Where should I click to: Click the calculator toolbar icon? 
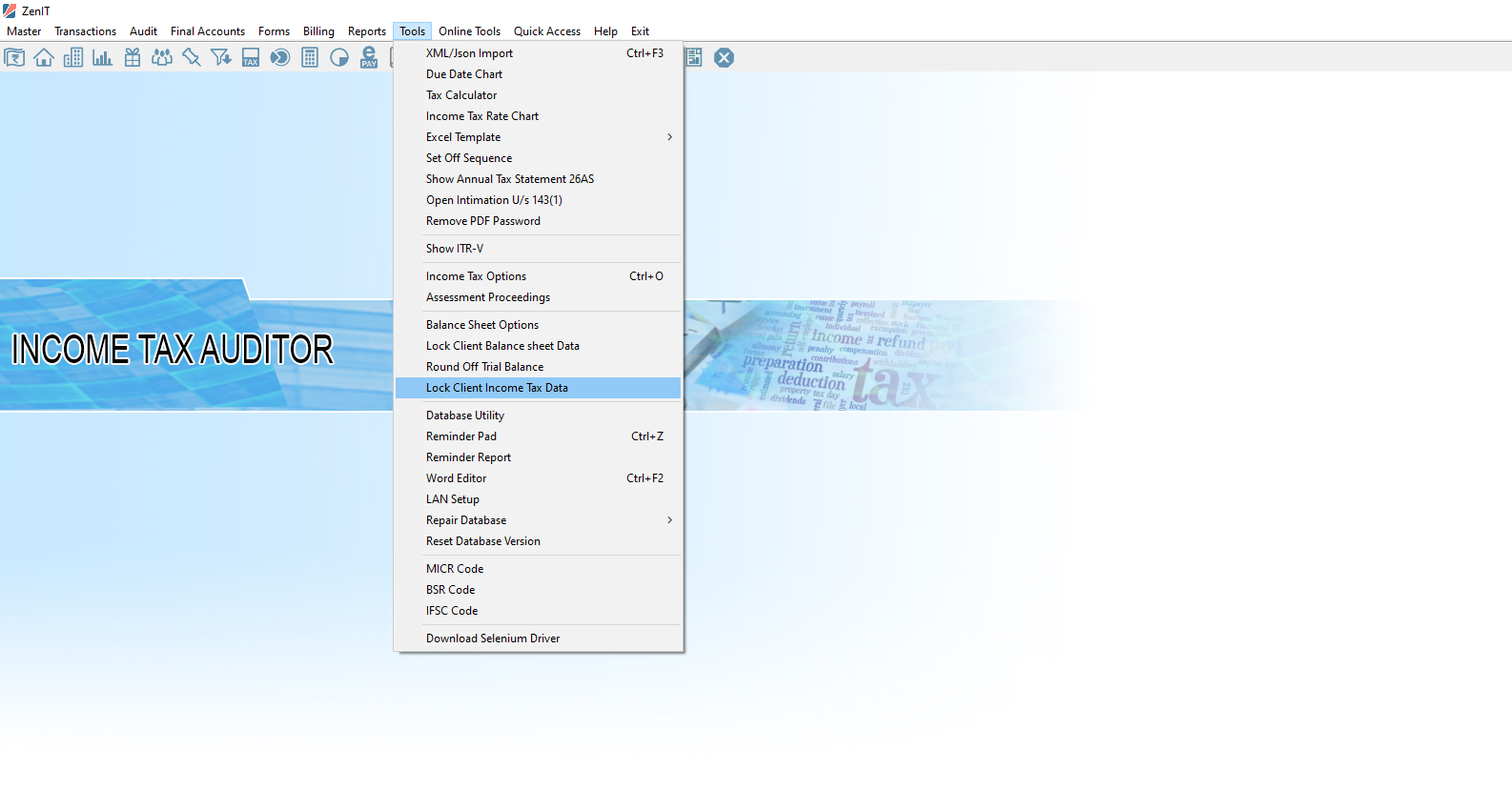310,58
